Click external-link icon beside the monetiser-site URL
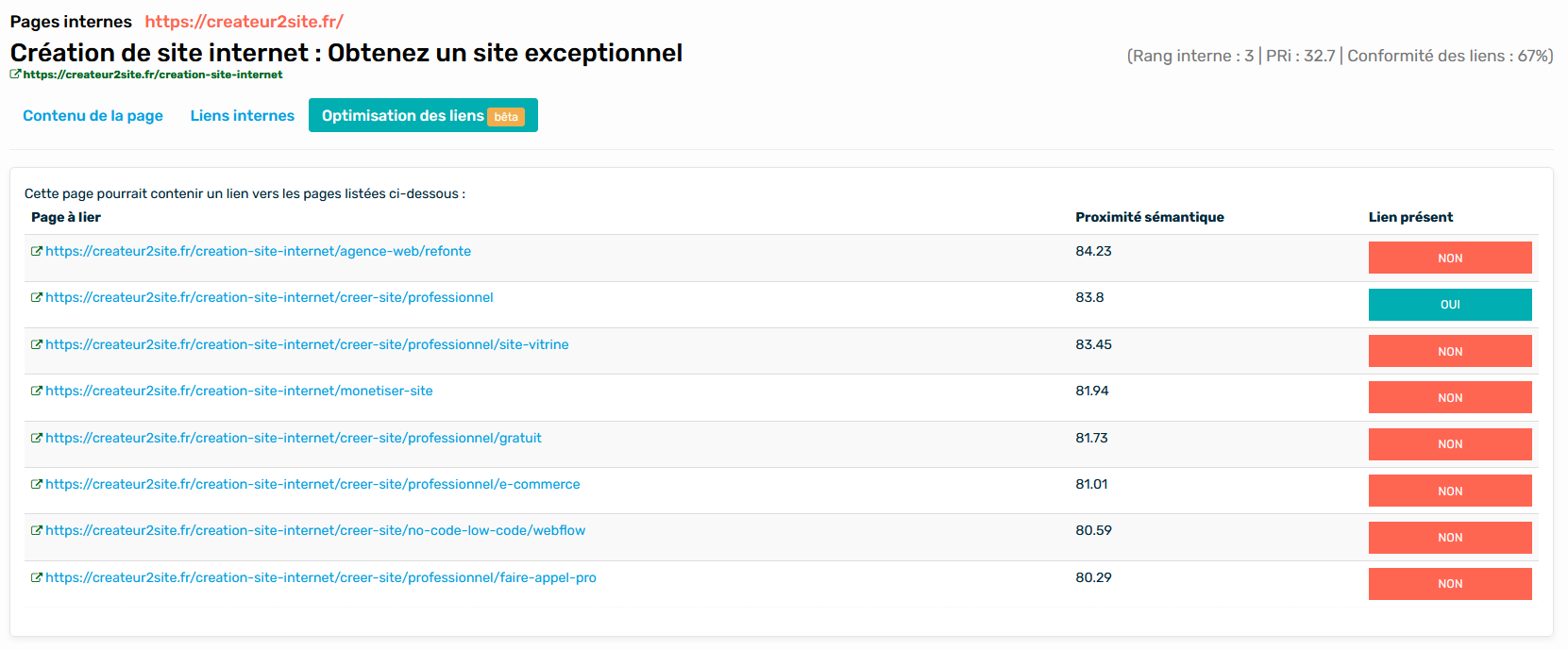The width and height of the screenshot is (1568, 650). tap(37, 392)
